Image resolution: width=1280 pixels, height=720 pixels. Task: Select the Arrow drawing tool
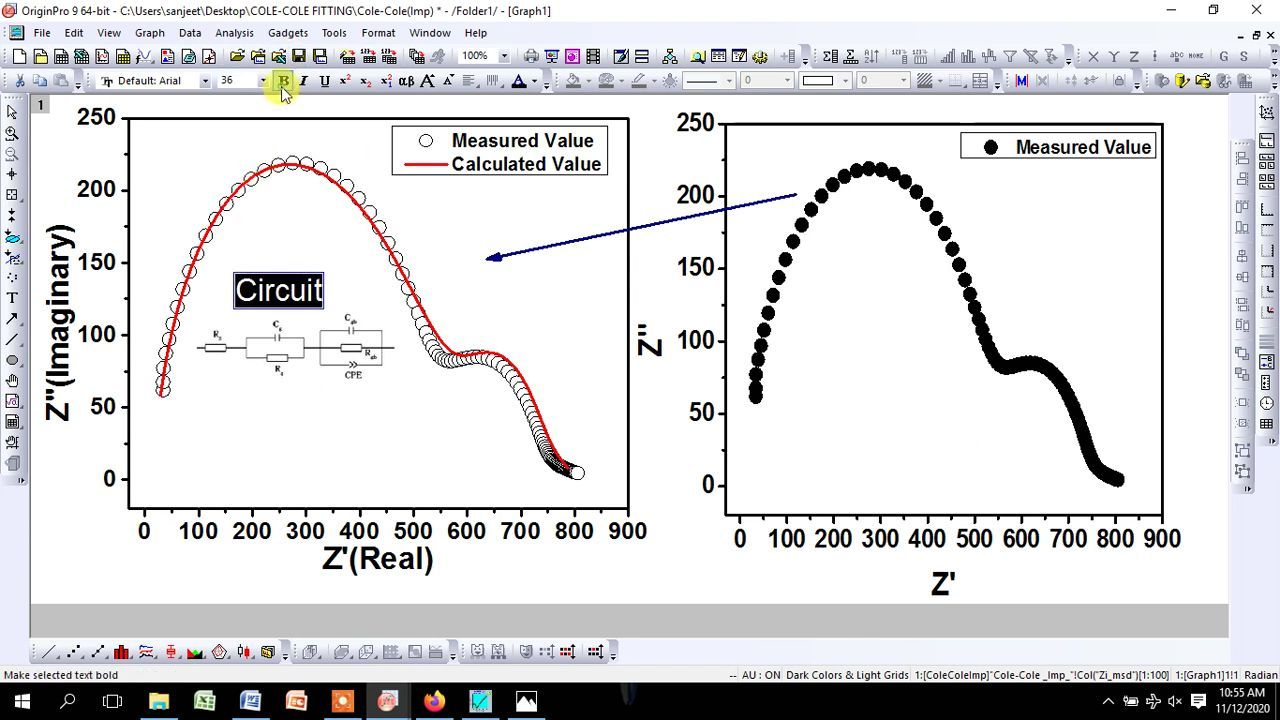coord(12,319)
